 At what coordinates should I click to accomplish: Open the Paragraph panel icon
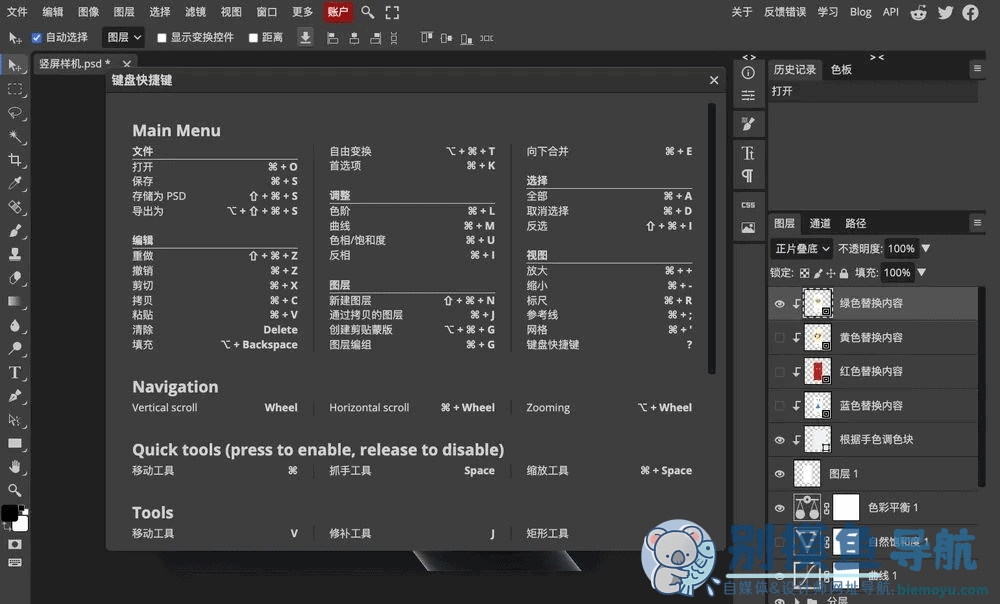pos(748,176)
